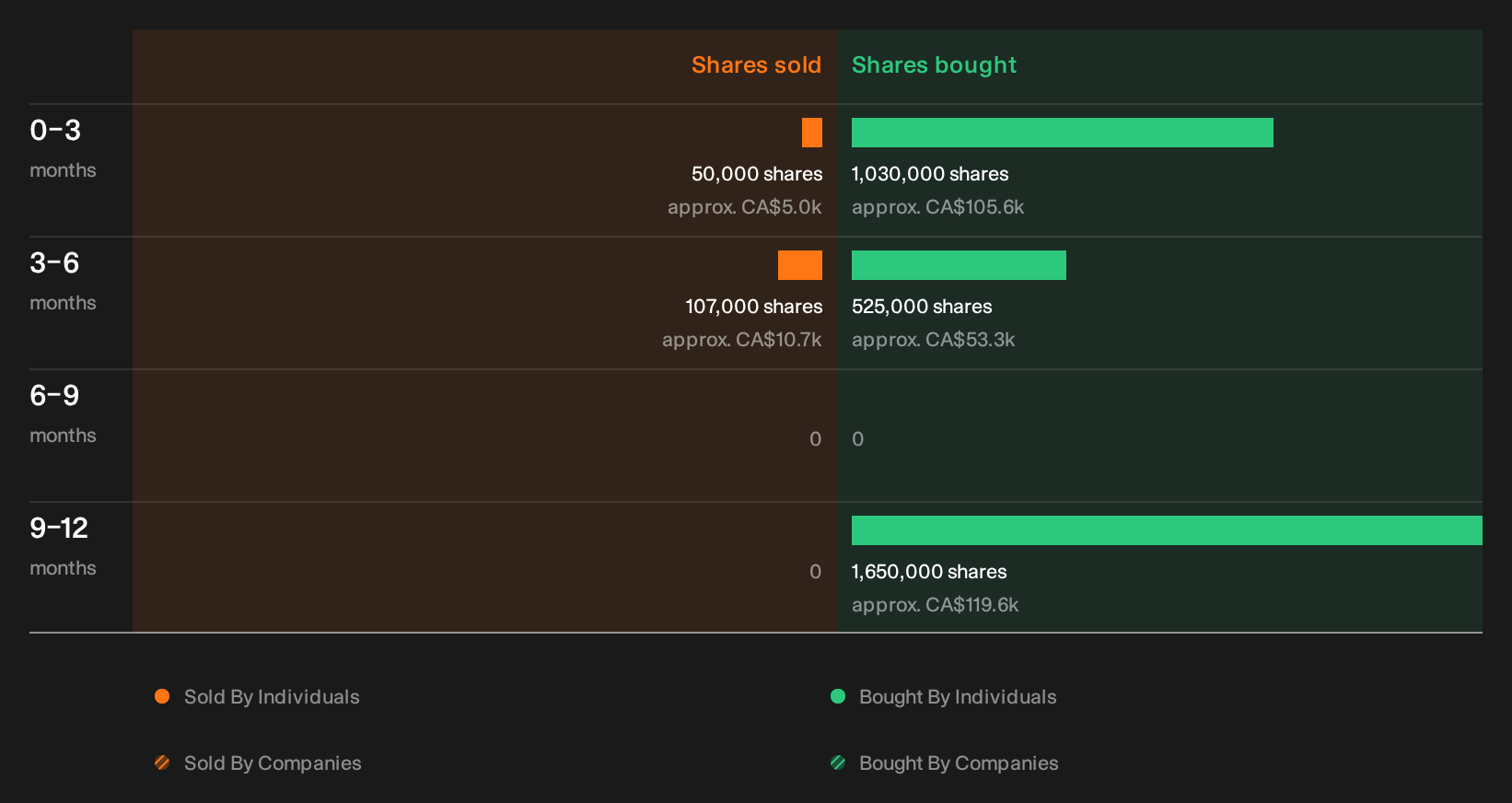Click the striped Bought By Companies legend icon
1512x803 pixels.
point(838,762)
